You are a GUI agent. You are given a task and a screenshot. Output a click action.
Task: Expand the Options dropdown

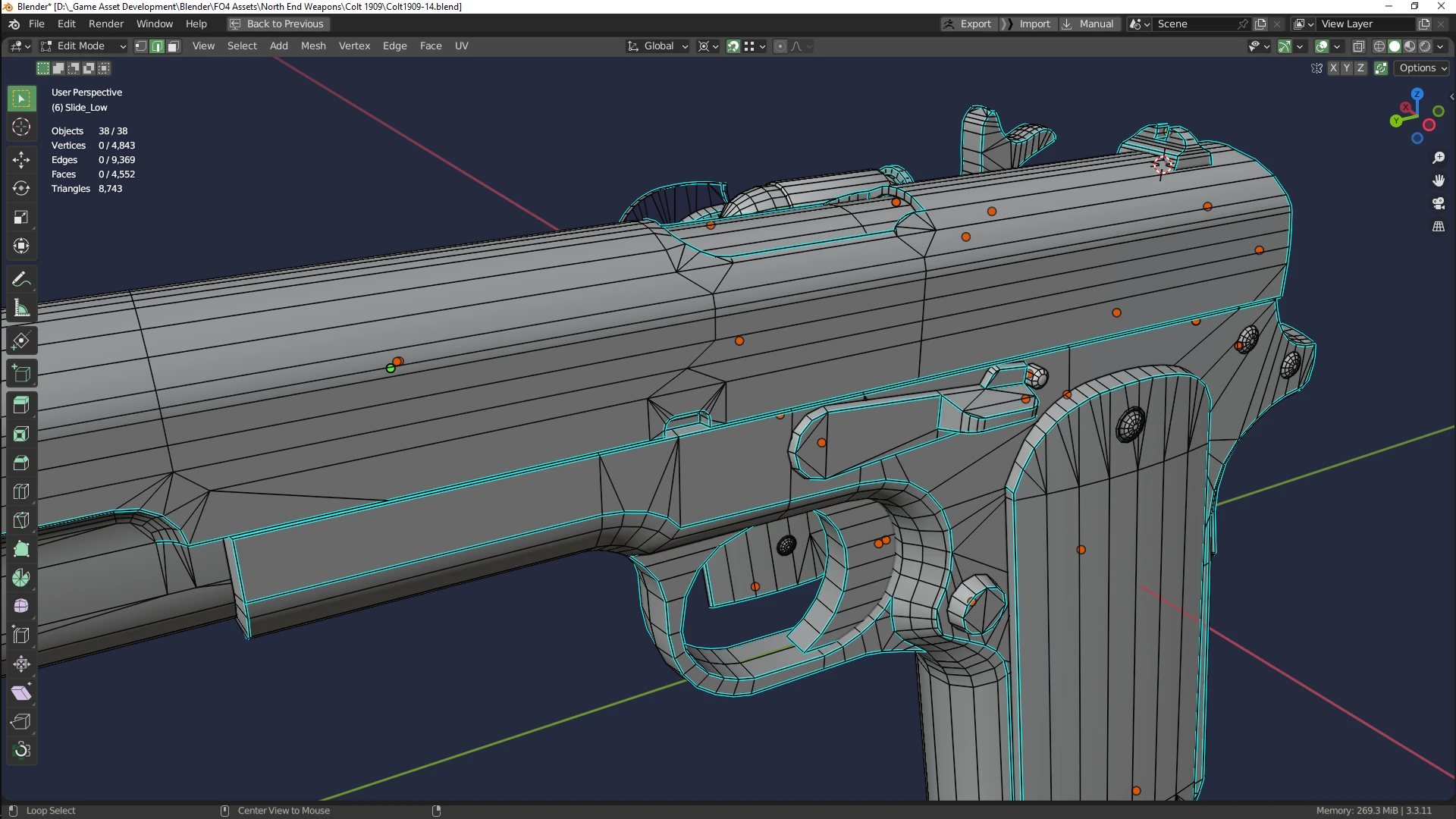1423,68
